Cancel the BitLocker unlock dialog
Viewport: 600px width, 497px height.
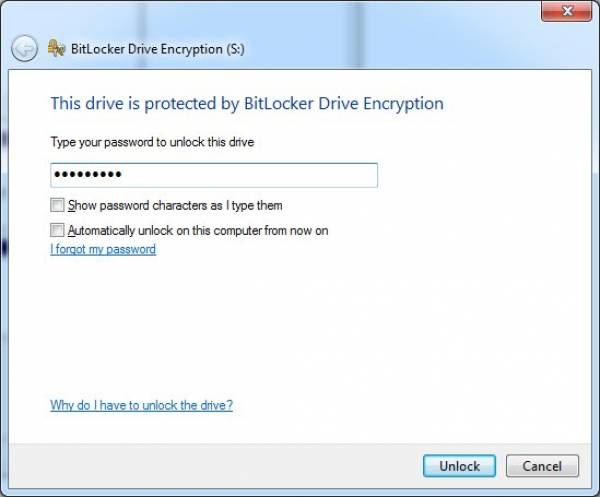[x=542, y=466]
